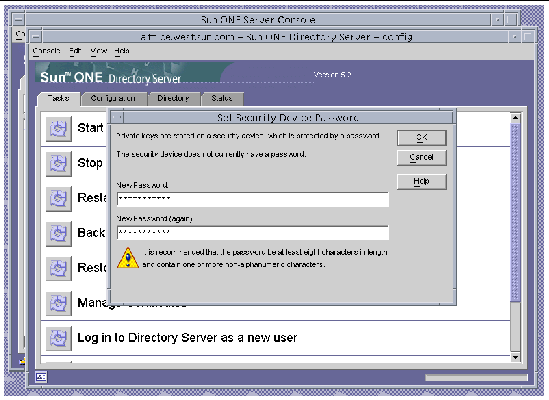Click the Start task label

pos(90,128)
